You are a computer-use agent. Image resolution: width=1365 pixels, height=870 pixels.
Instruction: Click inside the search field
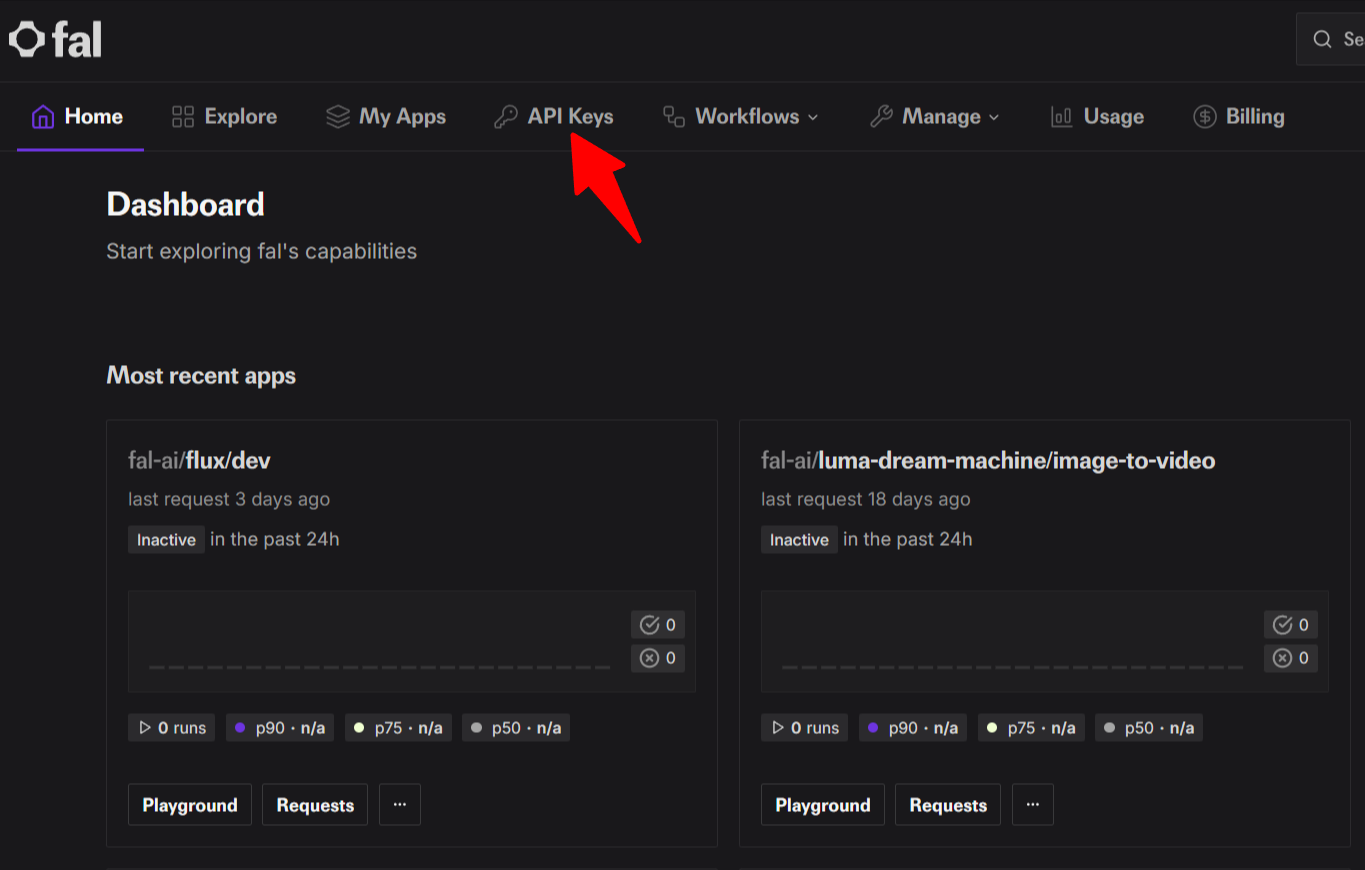(1331, 39)
